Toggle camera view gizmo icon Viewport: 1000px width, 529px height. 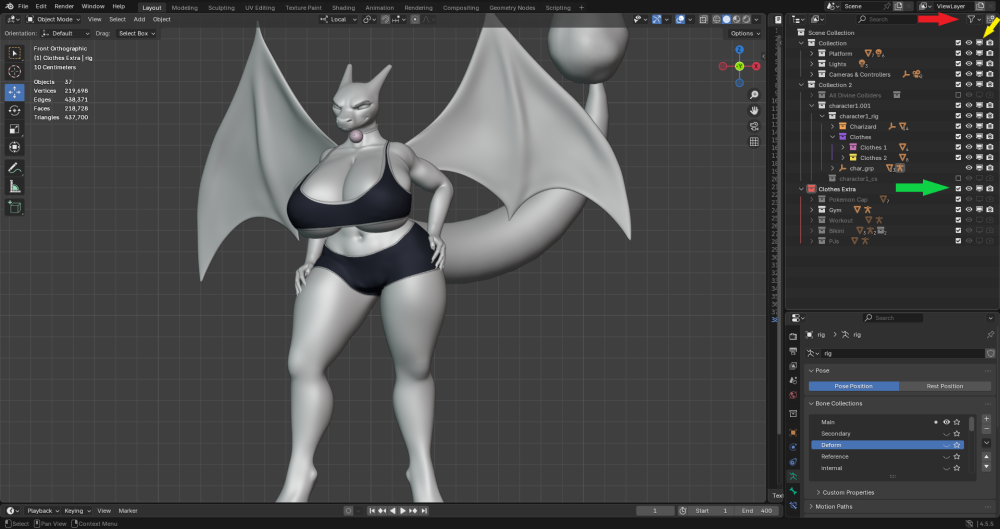[x=754, y=126]
